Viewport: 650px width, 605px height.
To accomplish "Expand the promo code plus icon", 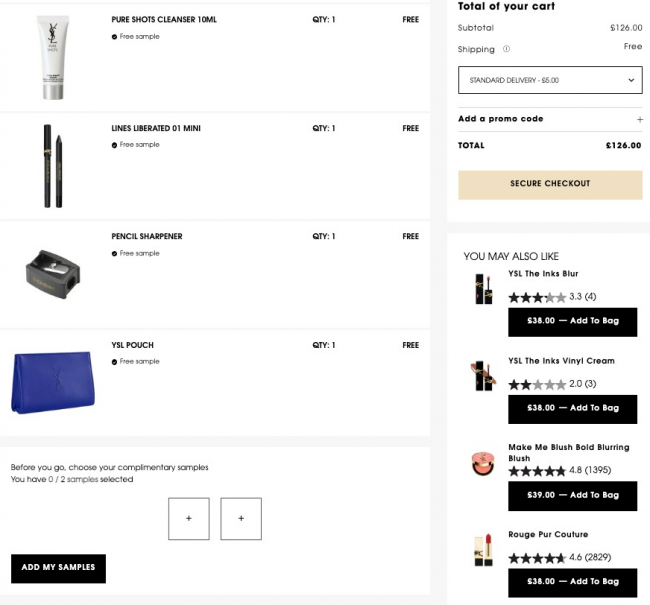I will pyautogui.click(x=639, y=119).
